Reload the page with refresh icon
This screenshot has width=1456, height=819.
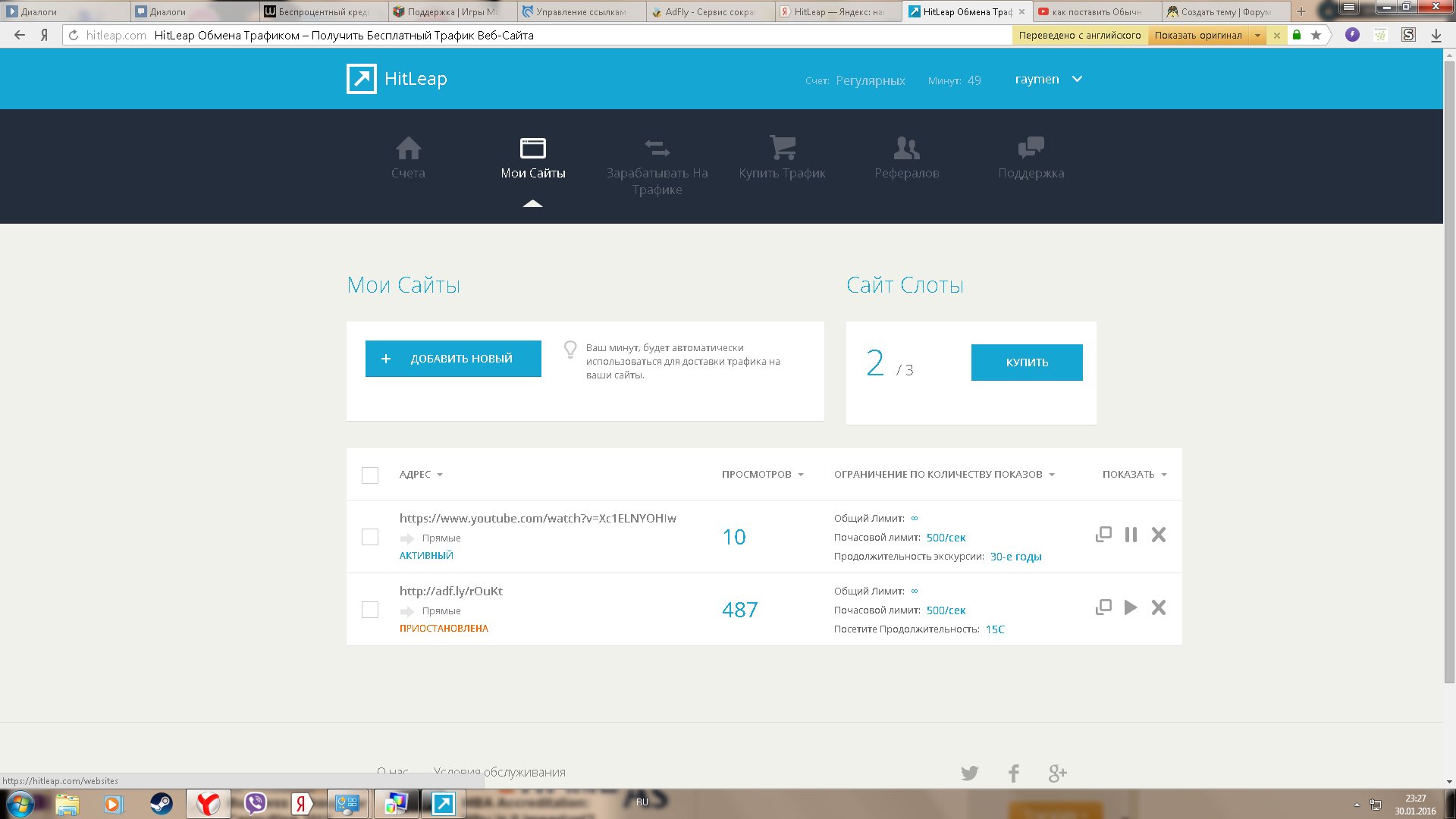[x=74, y=35]
